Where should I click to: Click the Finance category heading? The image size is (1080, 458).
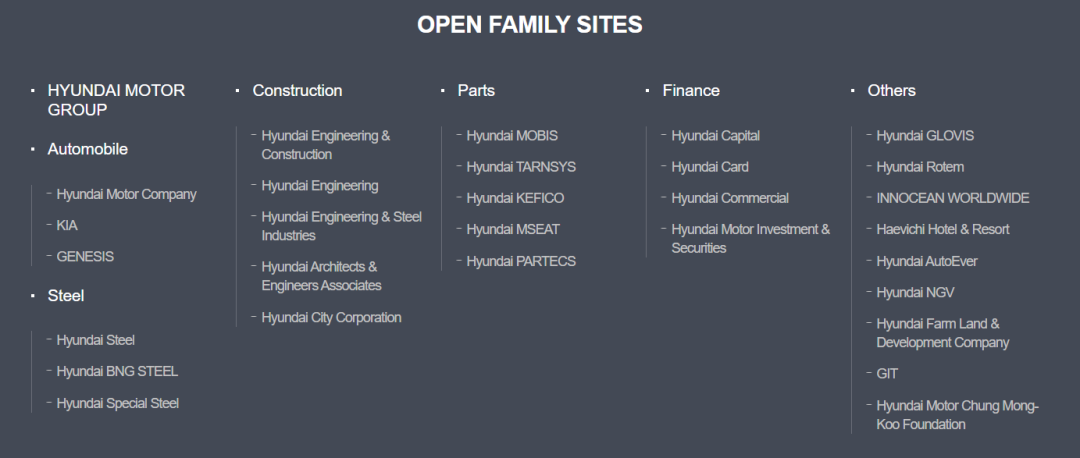[691, 90]
